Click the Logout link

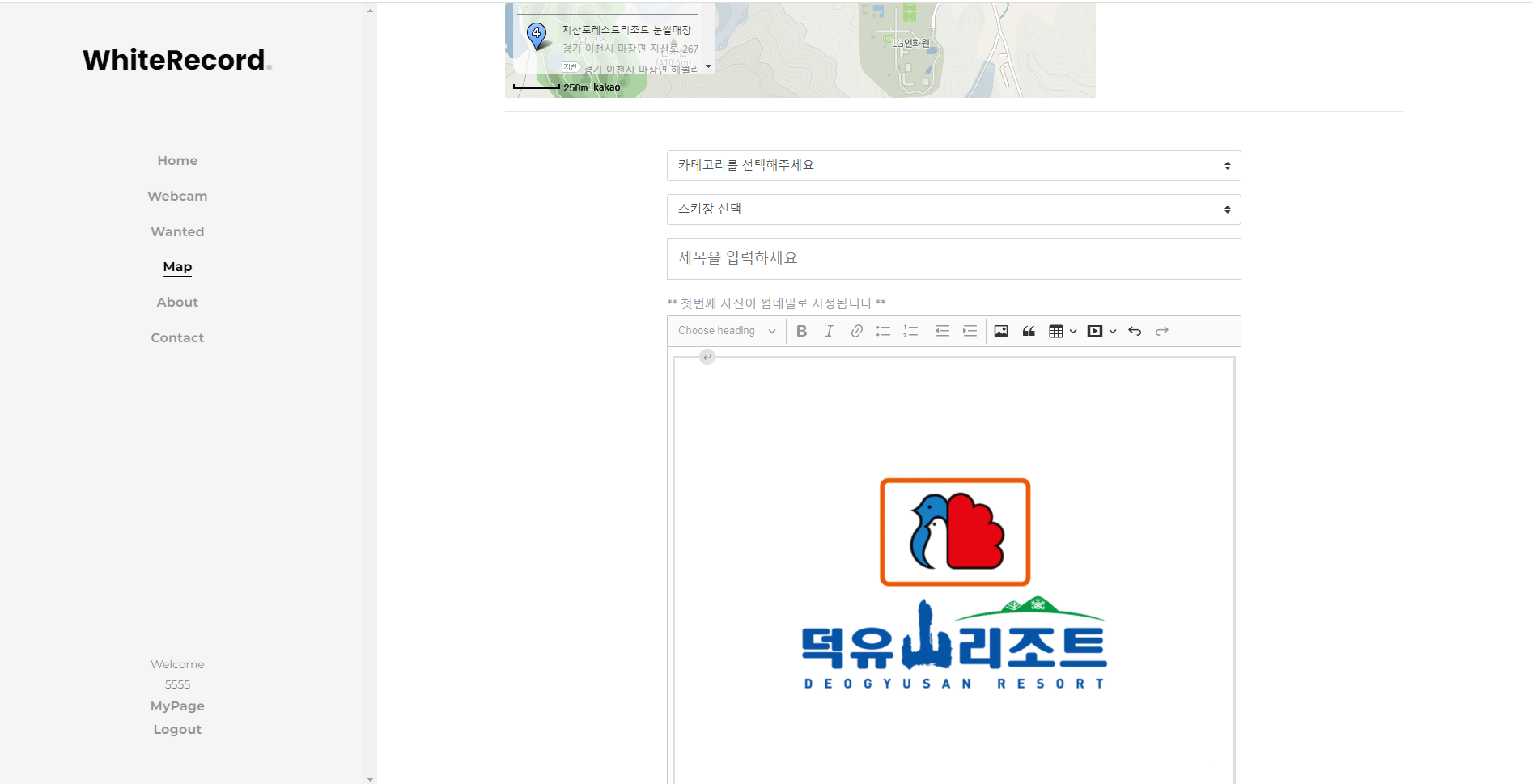[x=177, y=729]
